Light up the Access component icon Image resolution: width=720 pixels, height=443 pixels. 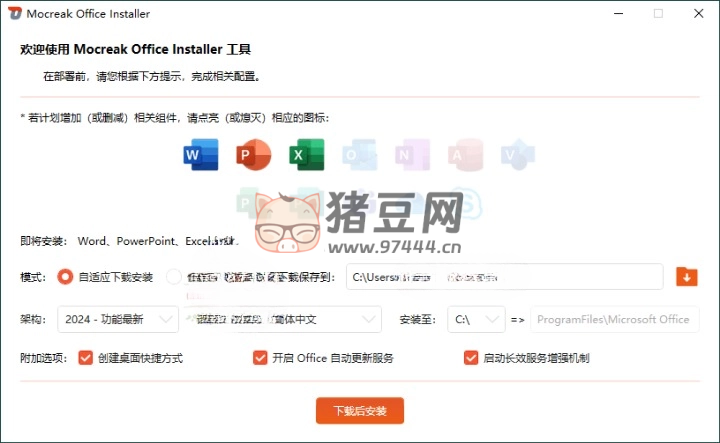(x=465, y=155)
